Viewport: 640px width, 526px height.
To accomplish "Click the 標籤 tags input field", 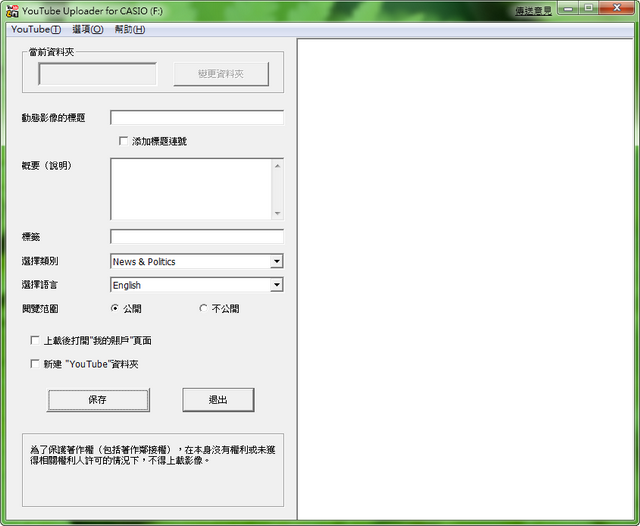I will tap(197, 237).
